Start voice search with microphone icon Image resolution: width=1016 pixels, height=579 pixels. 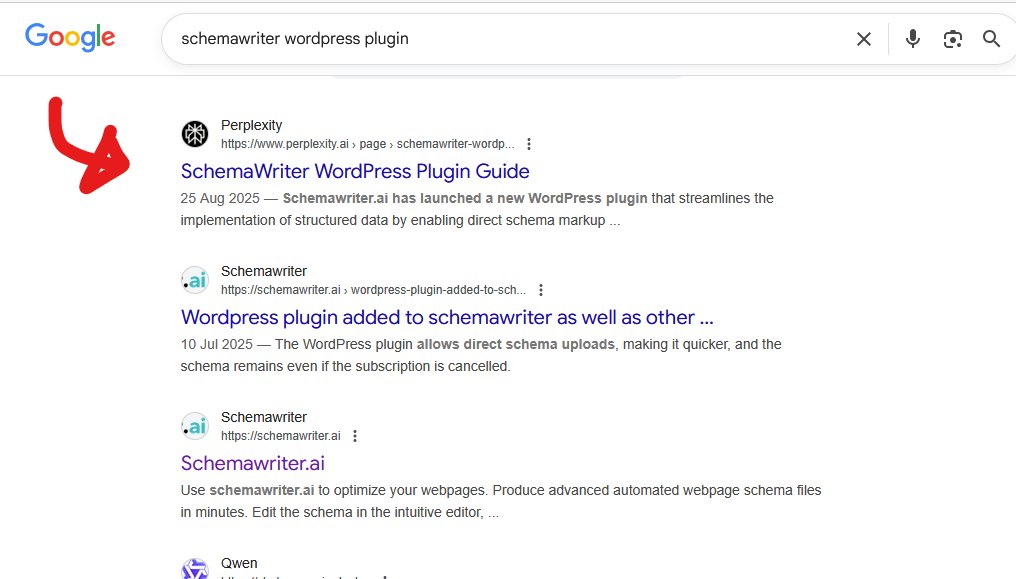(x=912, y=39)
